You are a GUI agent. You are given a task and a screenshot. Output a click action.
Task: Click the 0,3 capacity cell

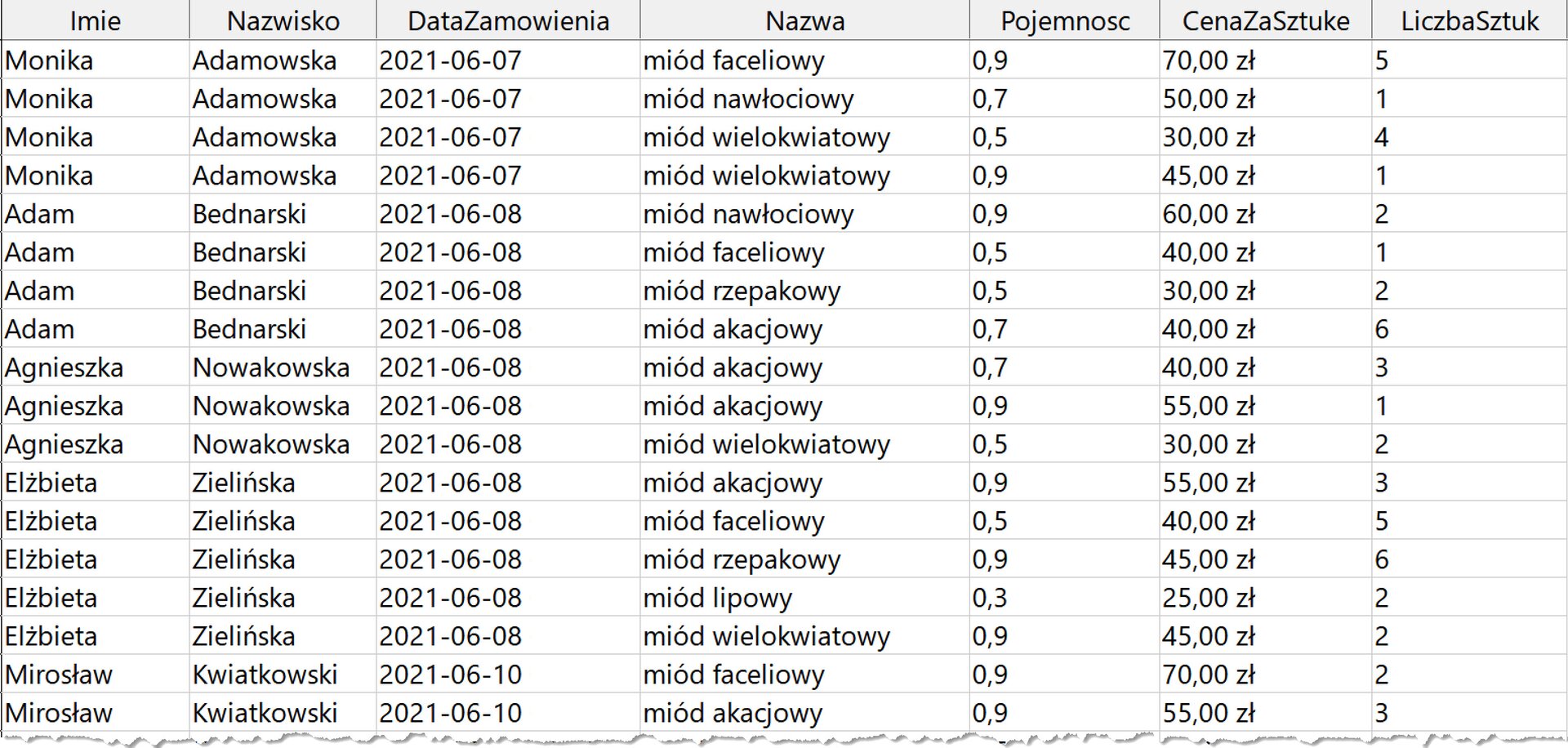coord(1064,597)
